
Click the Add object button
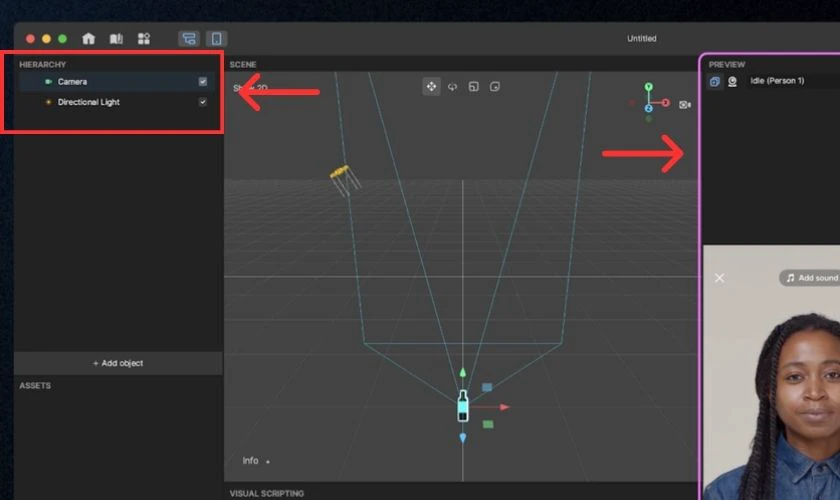[x=118, y=363]
